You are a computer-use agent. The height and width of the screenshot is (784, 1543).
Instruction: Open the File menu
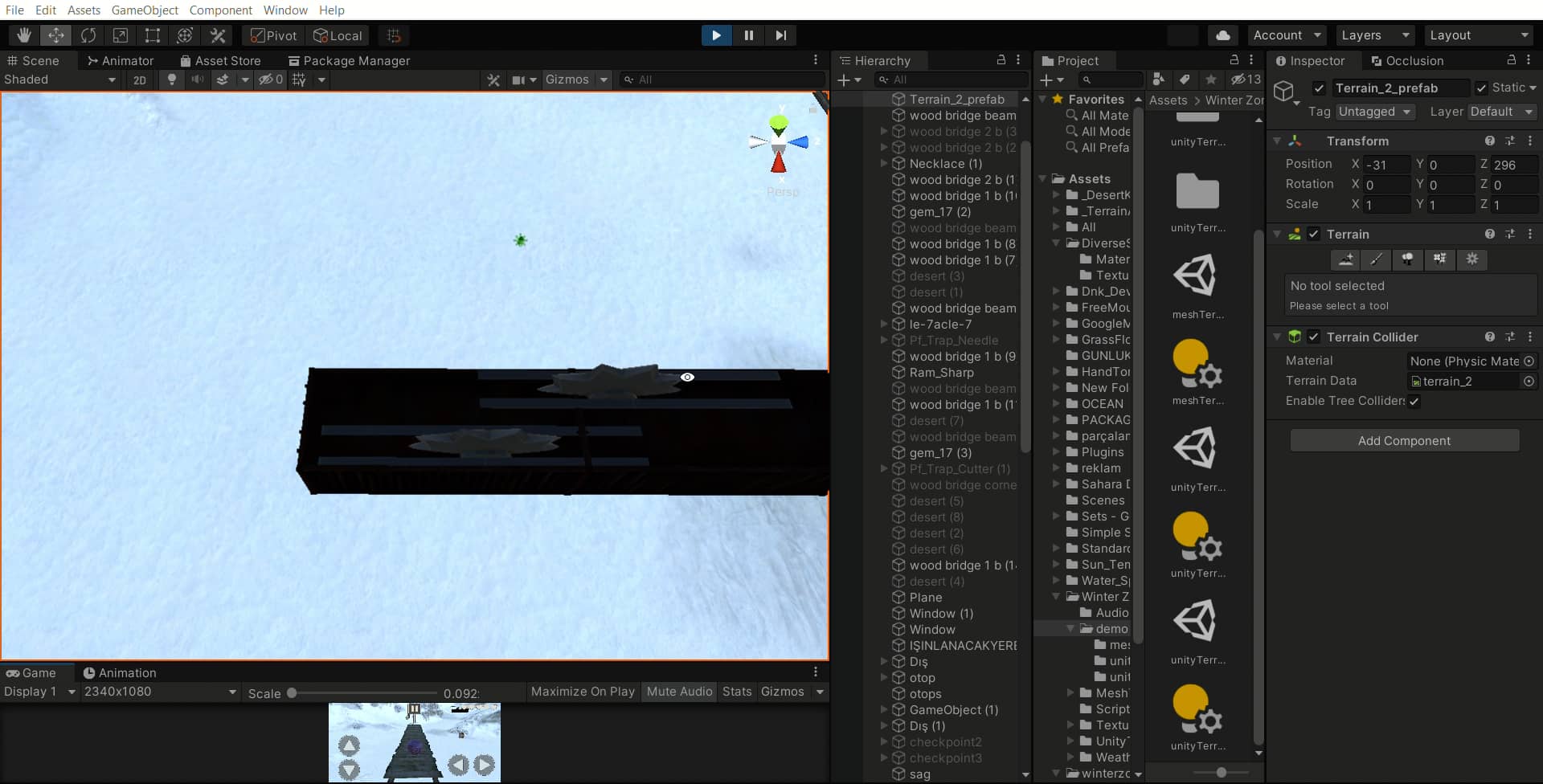point(14,10)
